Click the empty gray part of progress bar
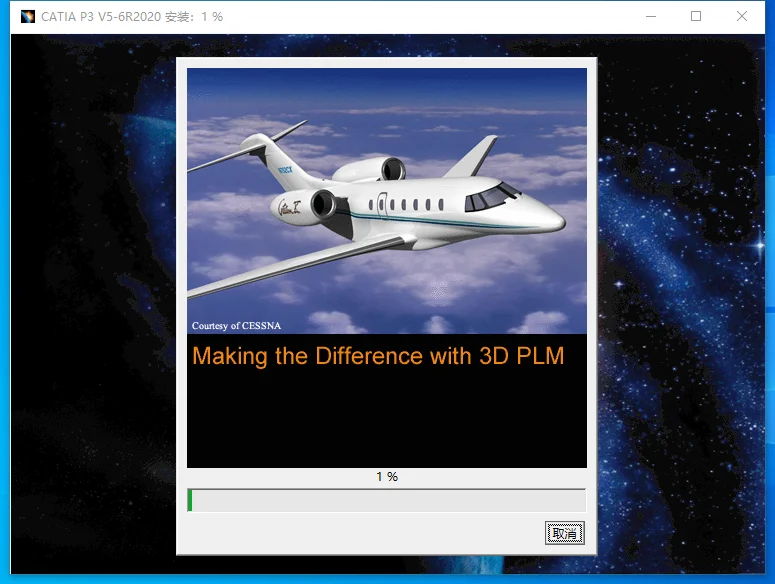Viewport: 775px width, 584px height. point(389,500)
